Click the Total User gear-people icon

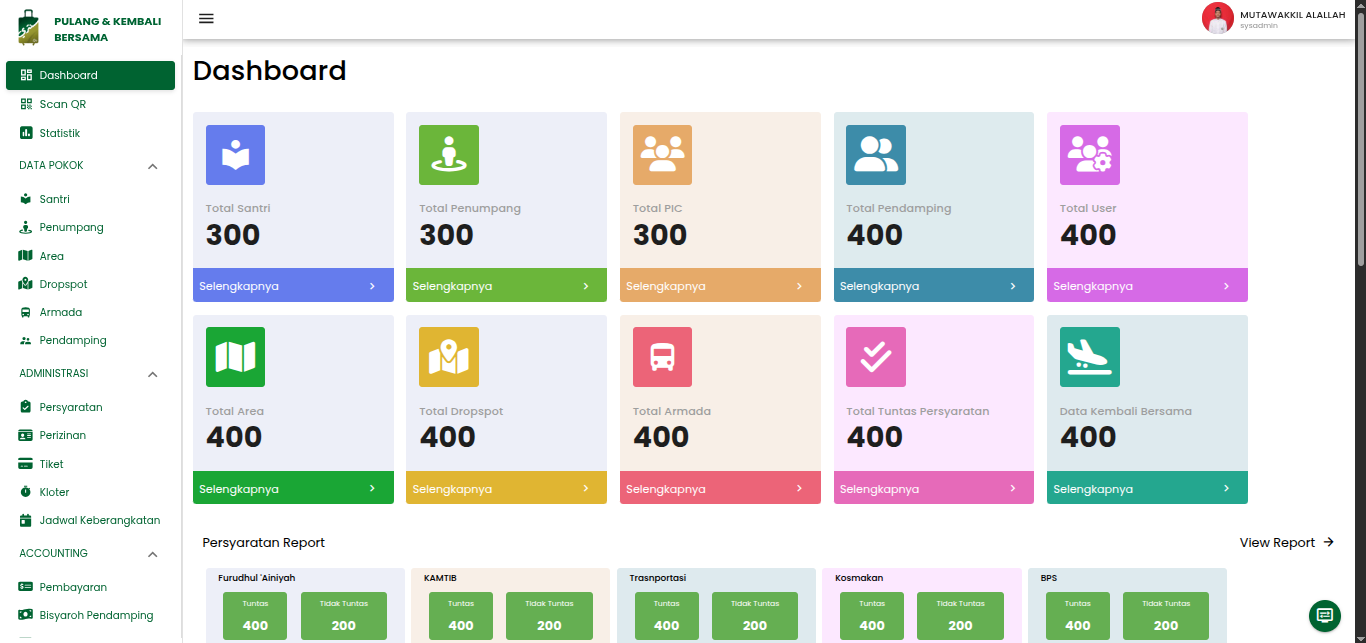click(x=1089, y=155)
